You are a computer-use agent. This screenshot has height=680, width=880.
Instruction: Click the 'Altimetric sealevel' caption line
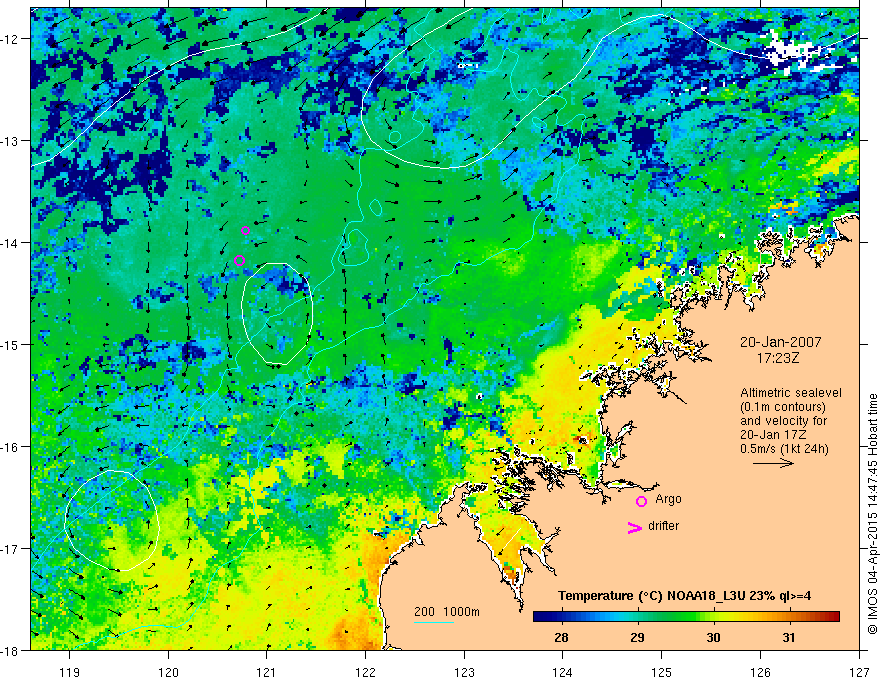791,393
